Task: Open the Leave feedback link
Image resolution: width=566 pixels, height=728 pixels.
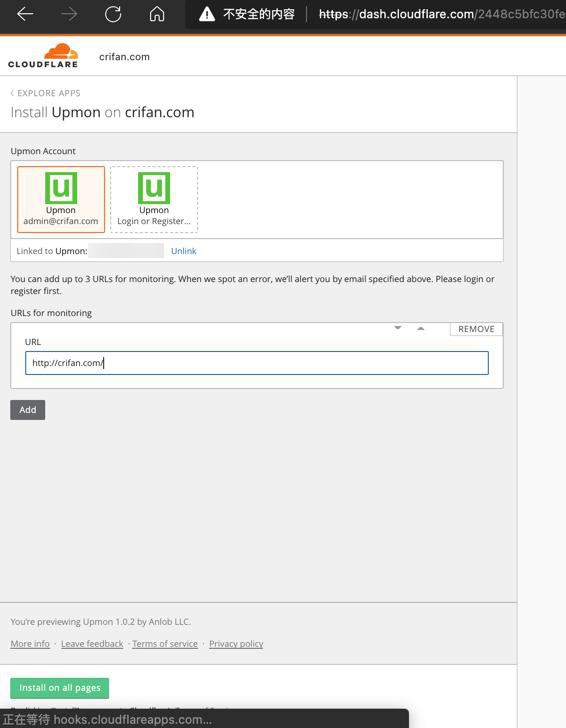Action: coord(92,644)
